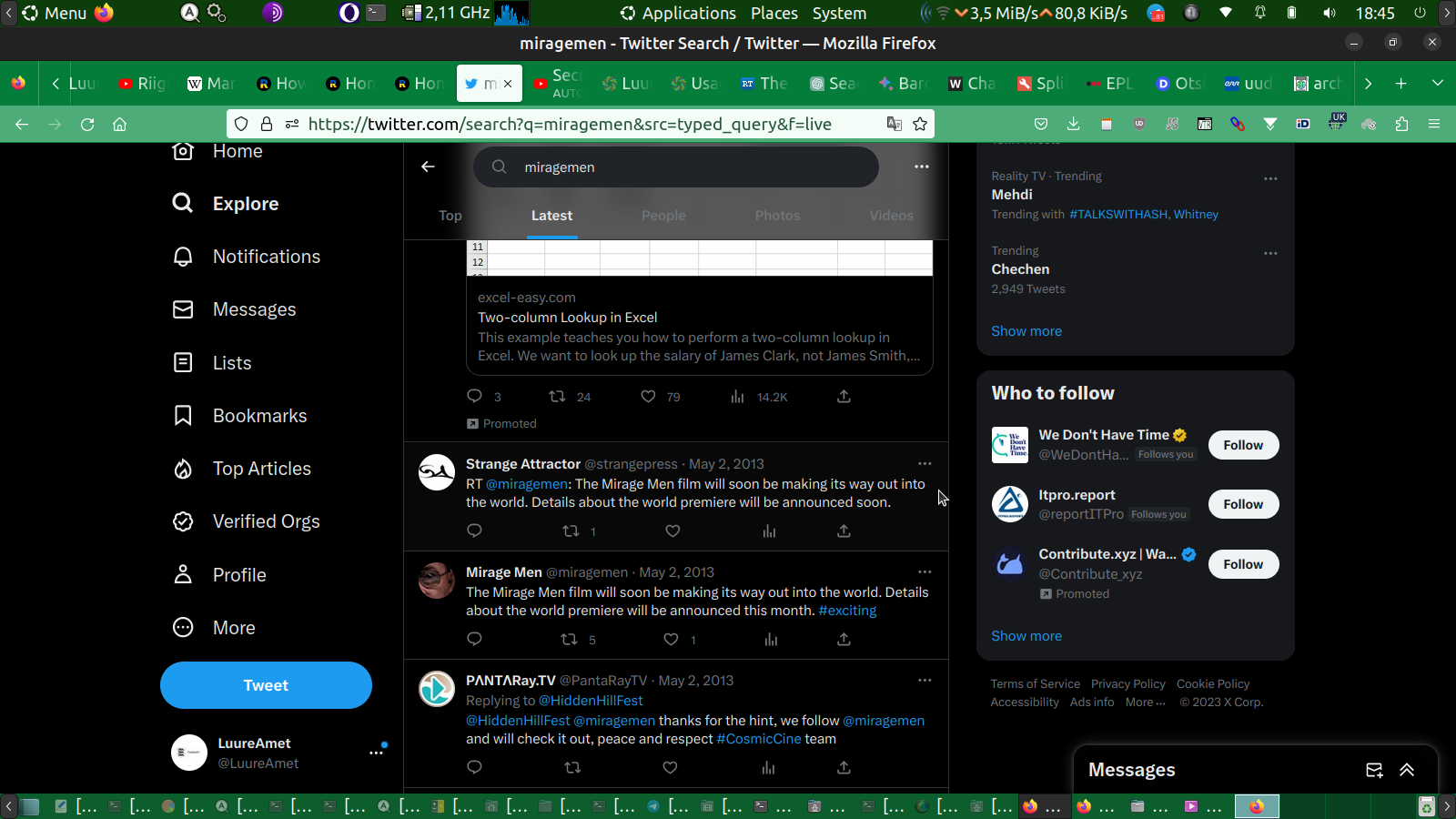Open more options for Strange Attractor tweet

click(925, 464)
